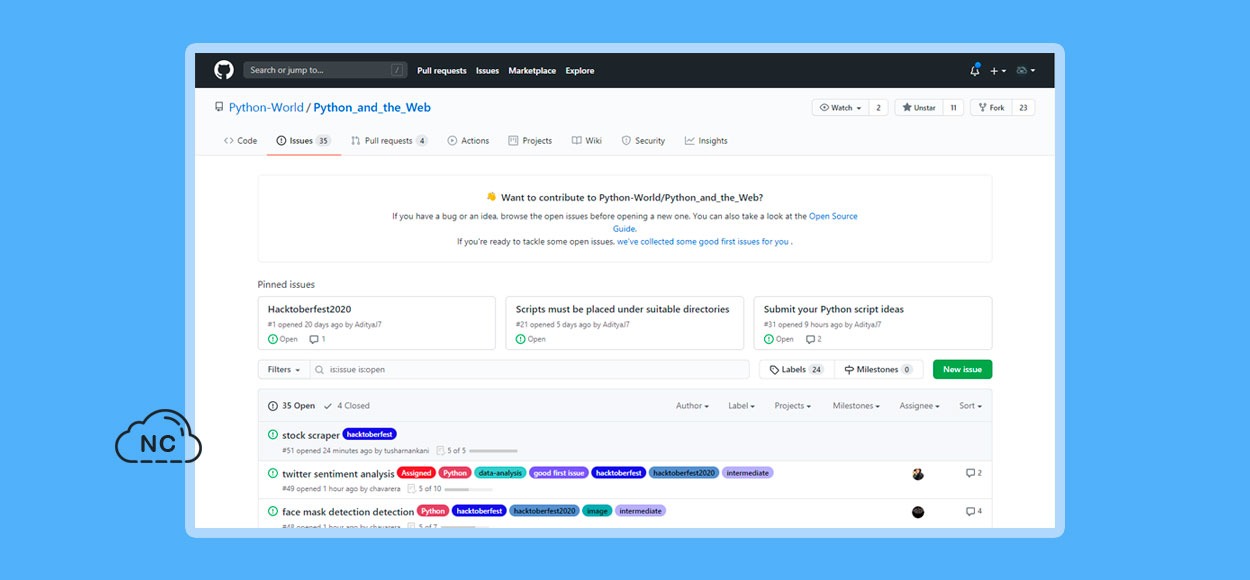The image size is (1250, 580).
Task: Open the twitter sentiment analysis issue
Action: pyautogui.click(x=338, y=474)
